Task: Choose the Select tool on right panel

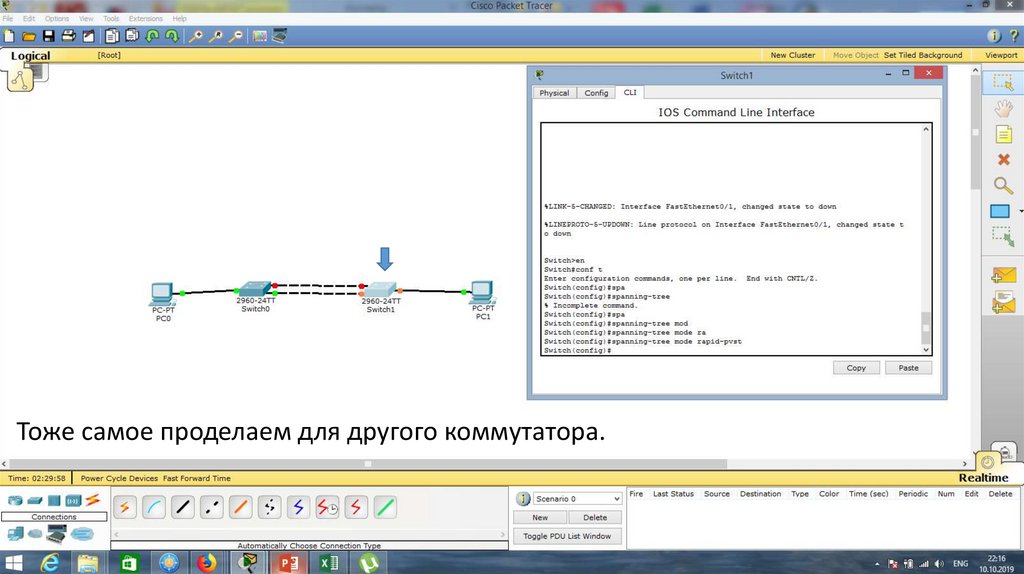Action: [x=1003, y=82]
